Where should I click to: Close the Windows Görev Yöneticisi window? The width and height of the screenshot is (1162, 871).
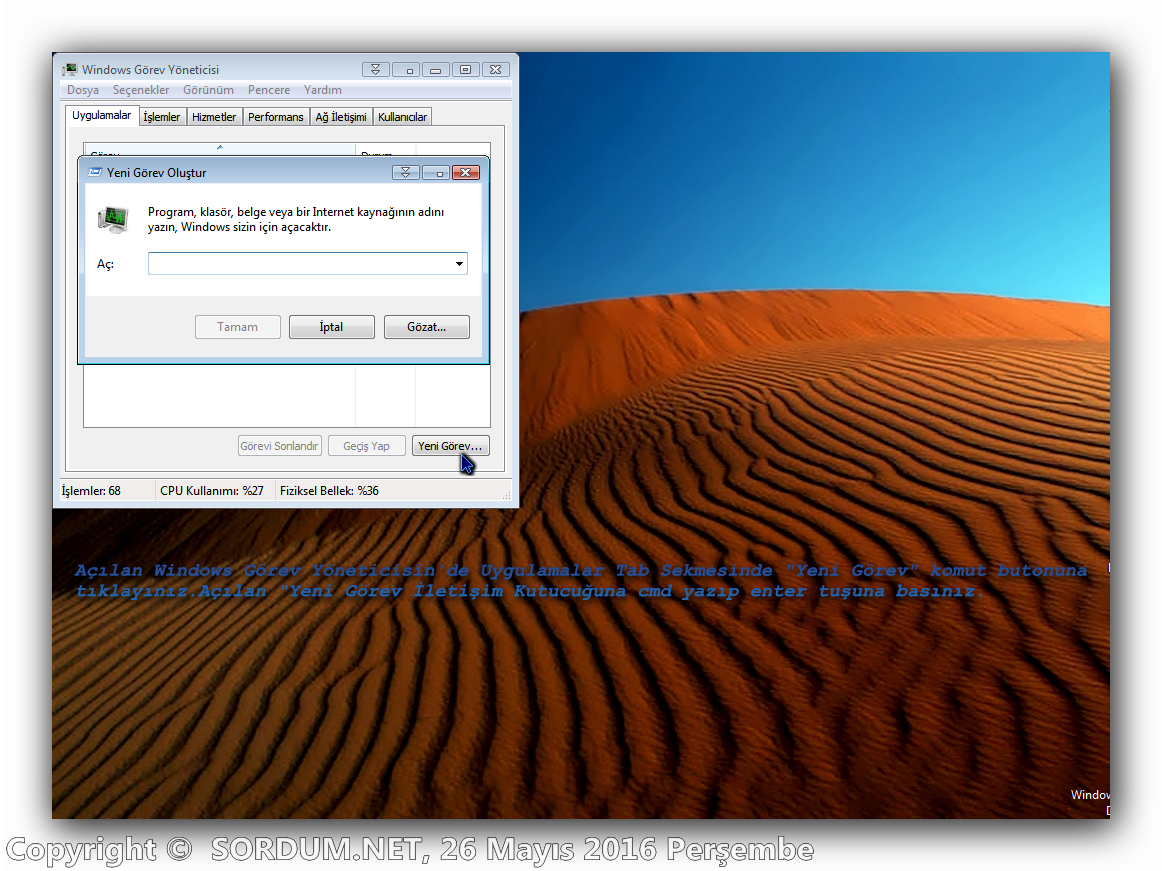(x=496, y=70)
